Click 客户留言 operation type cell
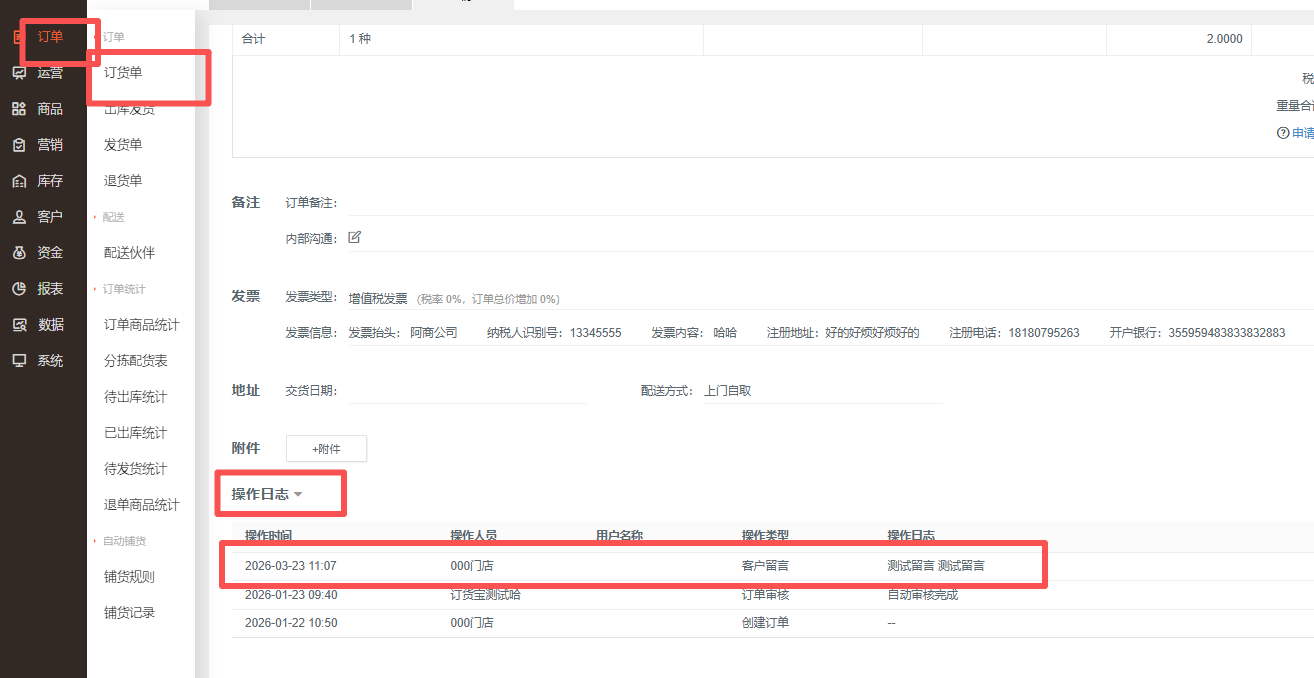Image resolution: width=1314 pixels, height=678 pixels. point(765,566)
